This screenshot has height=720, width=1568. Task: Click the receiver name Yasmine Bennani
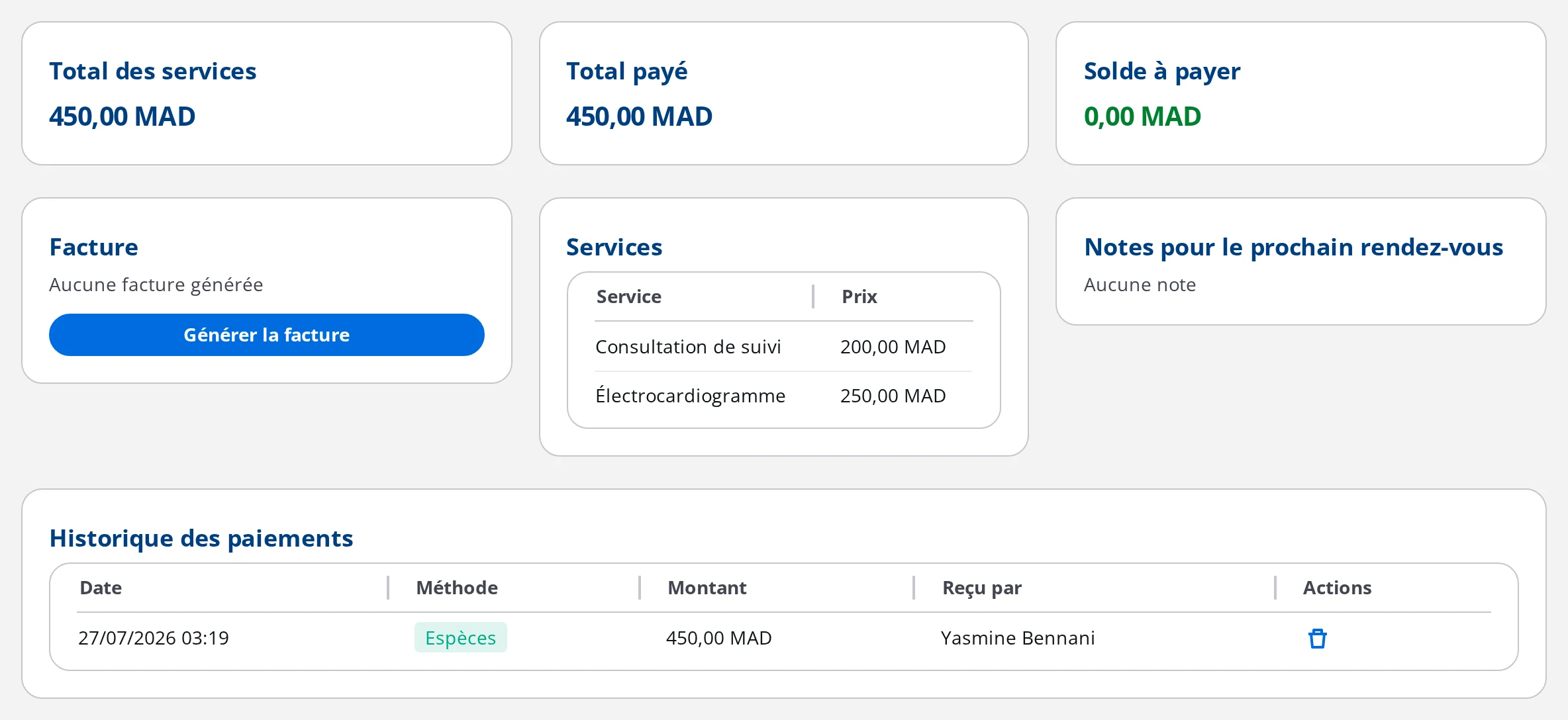click(x=1018, y=638)
